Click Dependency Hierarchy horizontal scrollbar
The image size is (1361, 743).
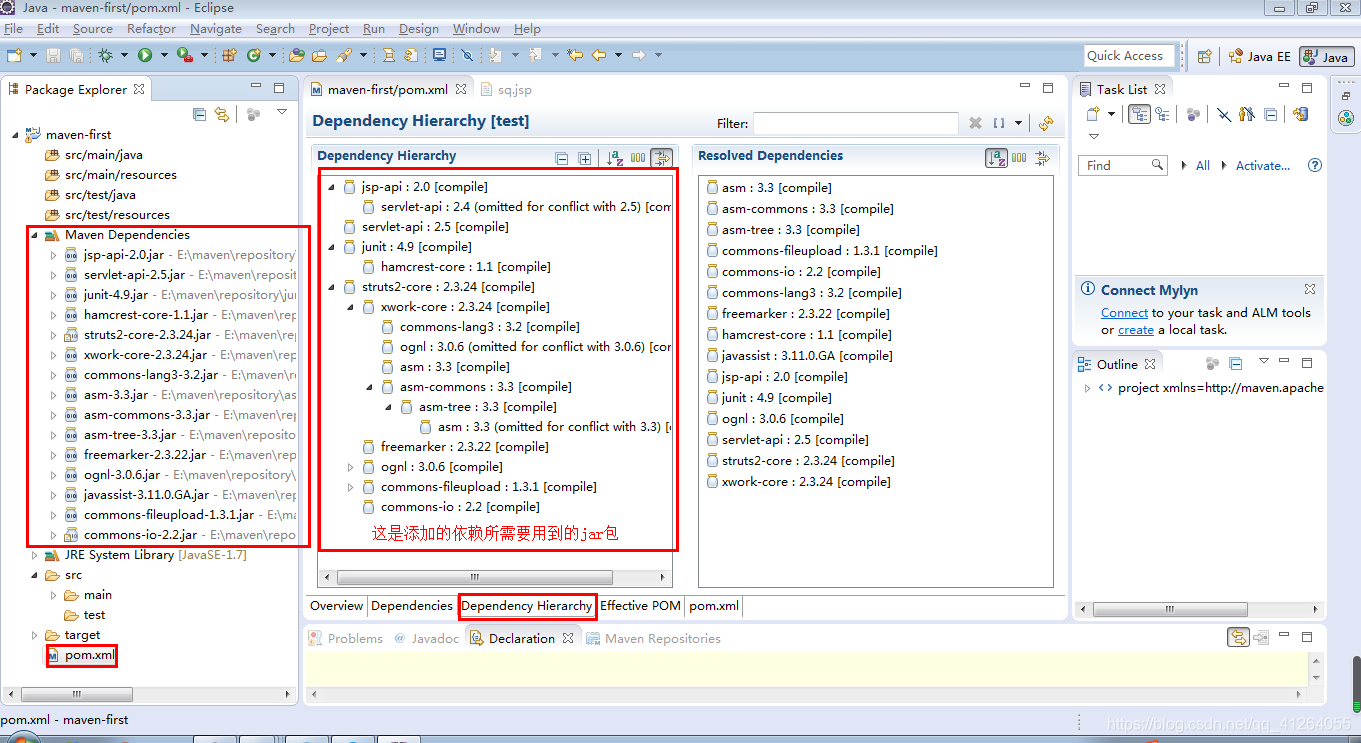(475, 577)
